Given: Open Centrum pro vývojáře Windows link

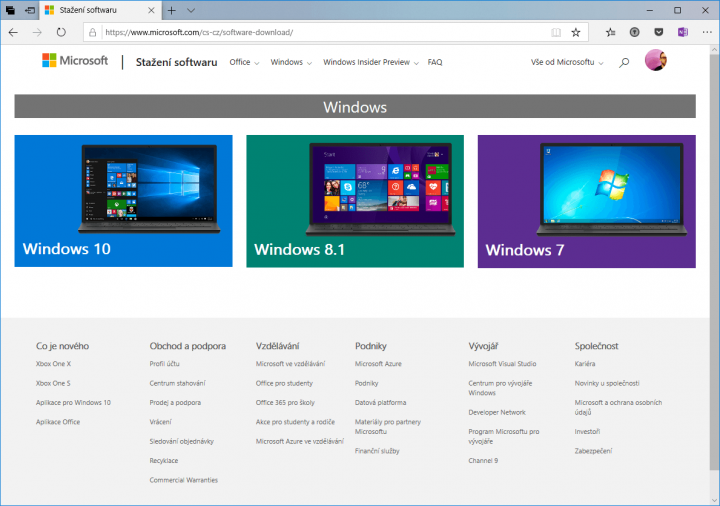Looking at the screenshot, I should coord(500,388).
